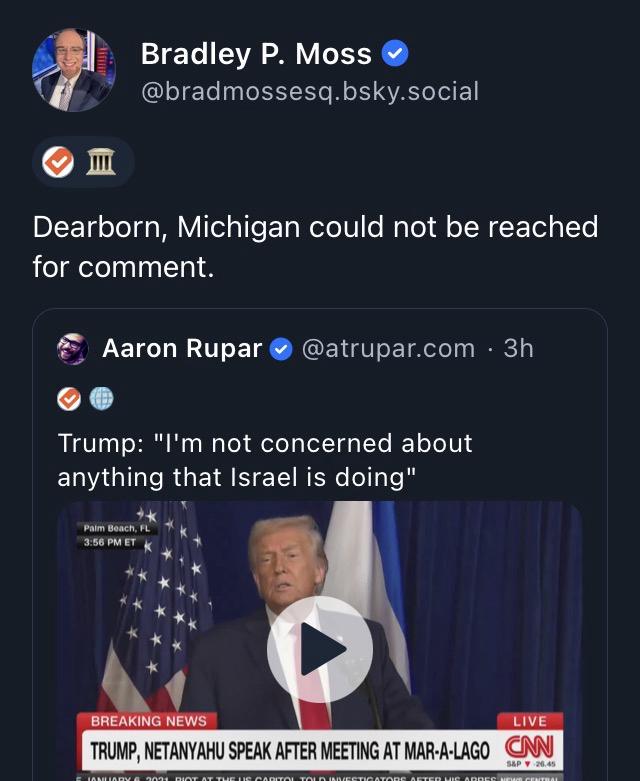Open Aaron Rupar's small avatar
Viewport: 640px width, 781px height.
pyautogui.click(x=73, y=348)
